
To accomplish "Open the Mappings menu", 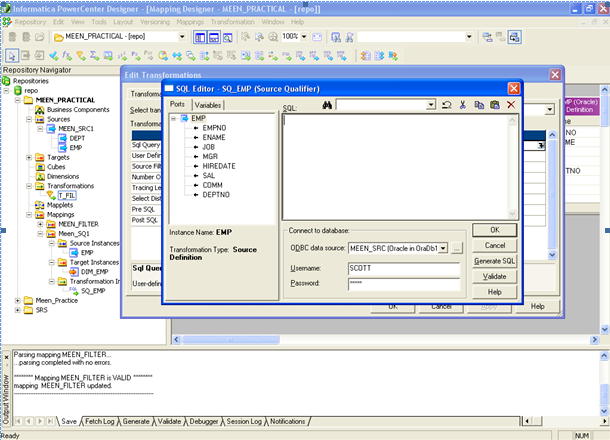I will 190,22.
